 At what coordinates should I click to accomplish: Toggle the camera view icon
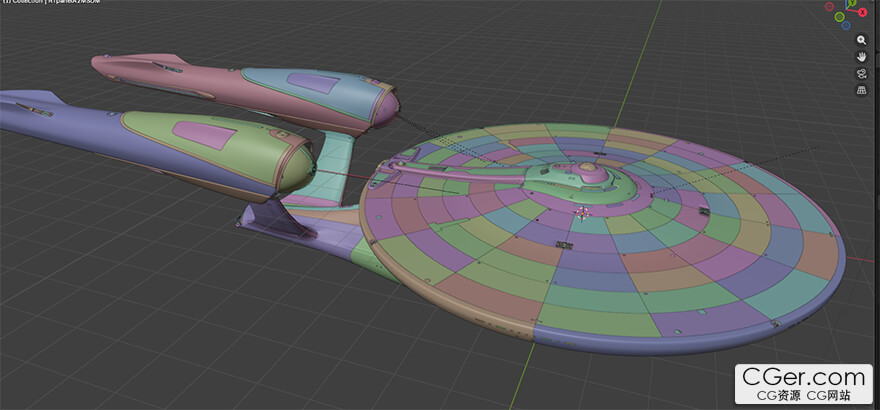coord(861,73)
